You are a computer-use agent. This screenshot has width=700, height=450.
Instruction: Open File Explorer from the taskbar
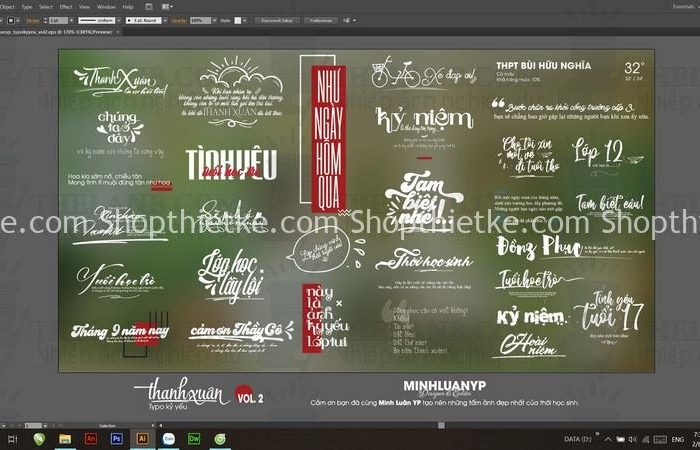[65, 438]
